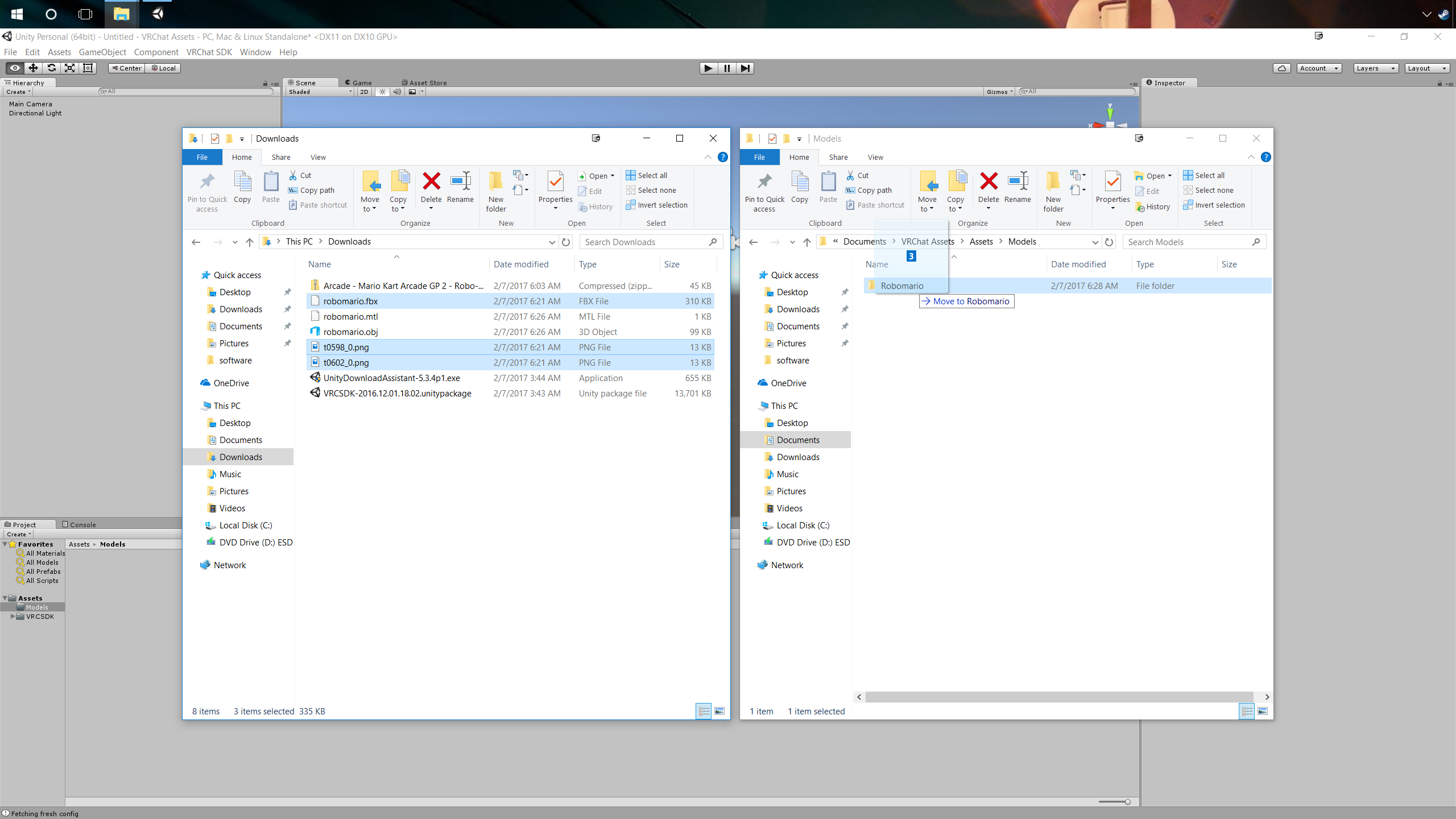Image resolution: width=1456 pixels, height=819 pixels.
Task: Open the Shaded draw mode dropdown
Action: 320,92
